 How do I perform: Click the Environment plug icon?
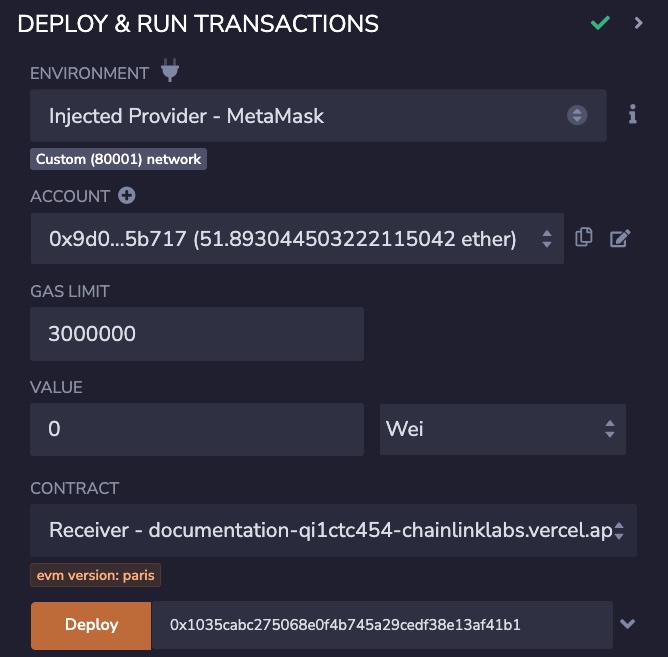tap(170, 70)
